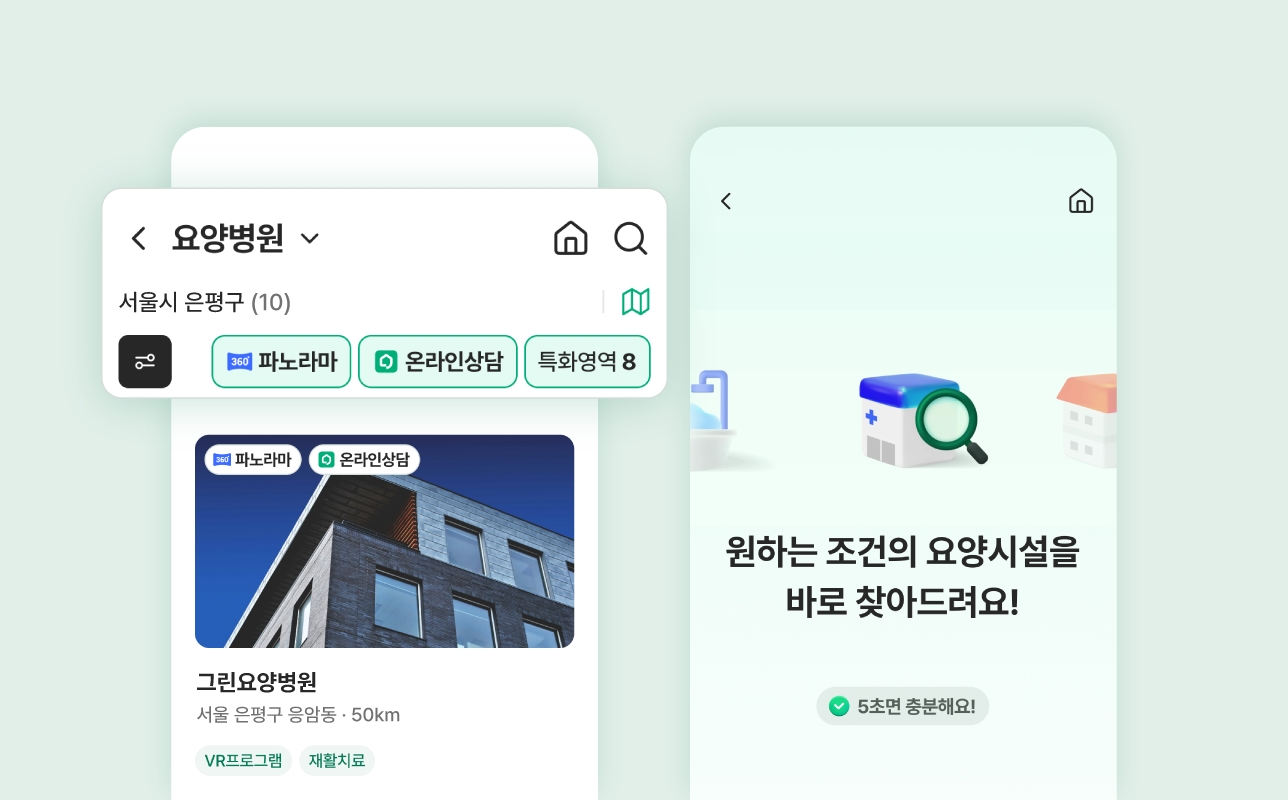
Task: Toggle the 파노라마 filter chip
Action: pos(281,361)
